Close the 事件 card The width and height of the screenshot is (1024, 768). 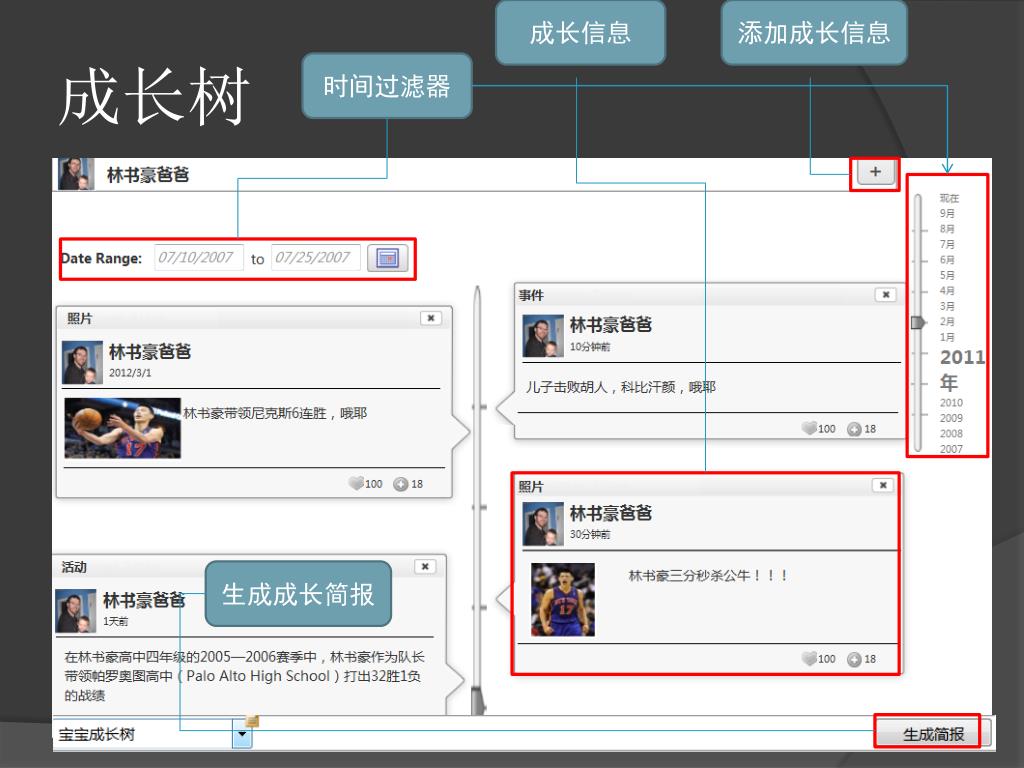pyautogui.click(x=886, y=295)
